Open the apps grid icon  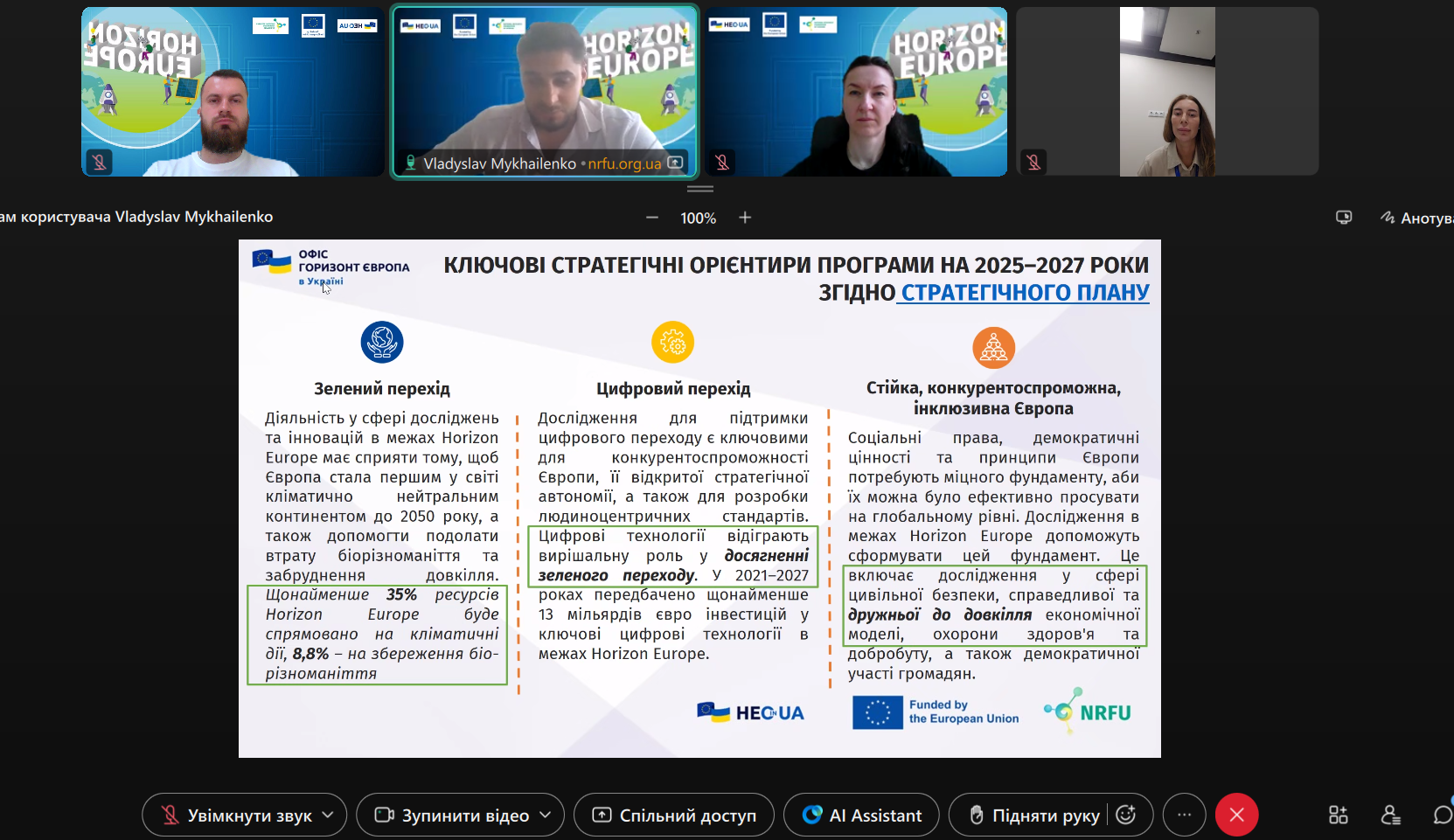point(1338,815)
